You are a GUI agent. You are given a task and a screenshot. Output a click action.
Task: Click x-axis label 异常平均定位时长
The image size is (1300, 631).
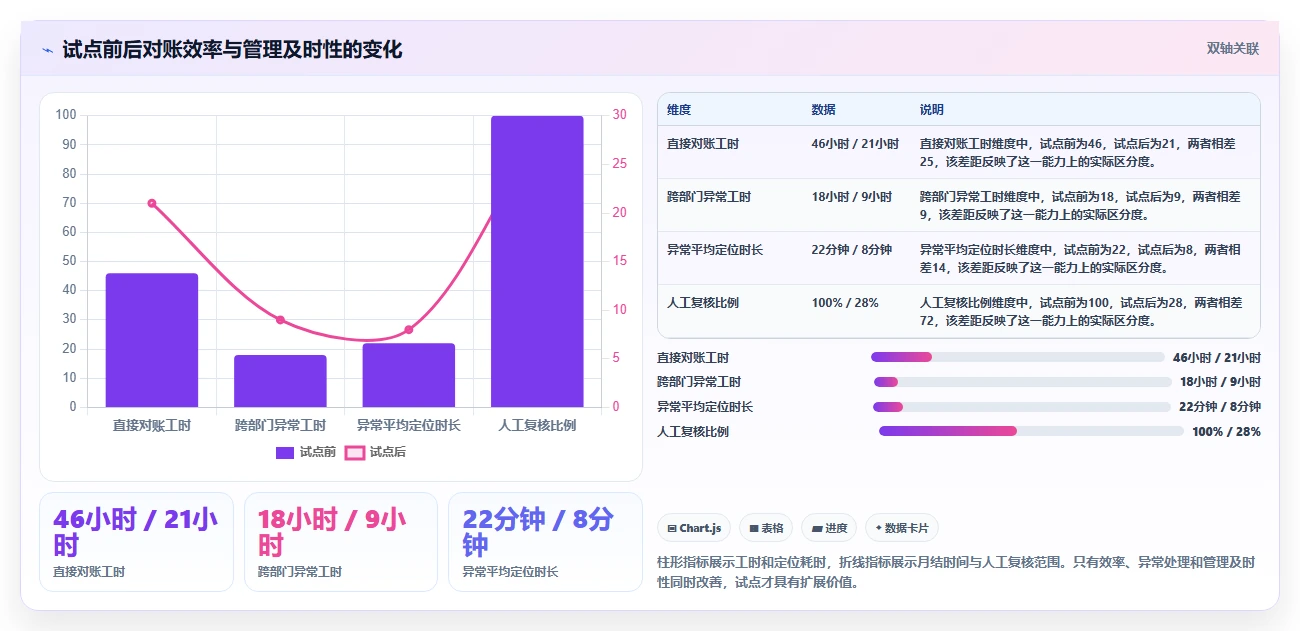coord(408,426)
